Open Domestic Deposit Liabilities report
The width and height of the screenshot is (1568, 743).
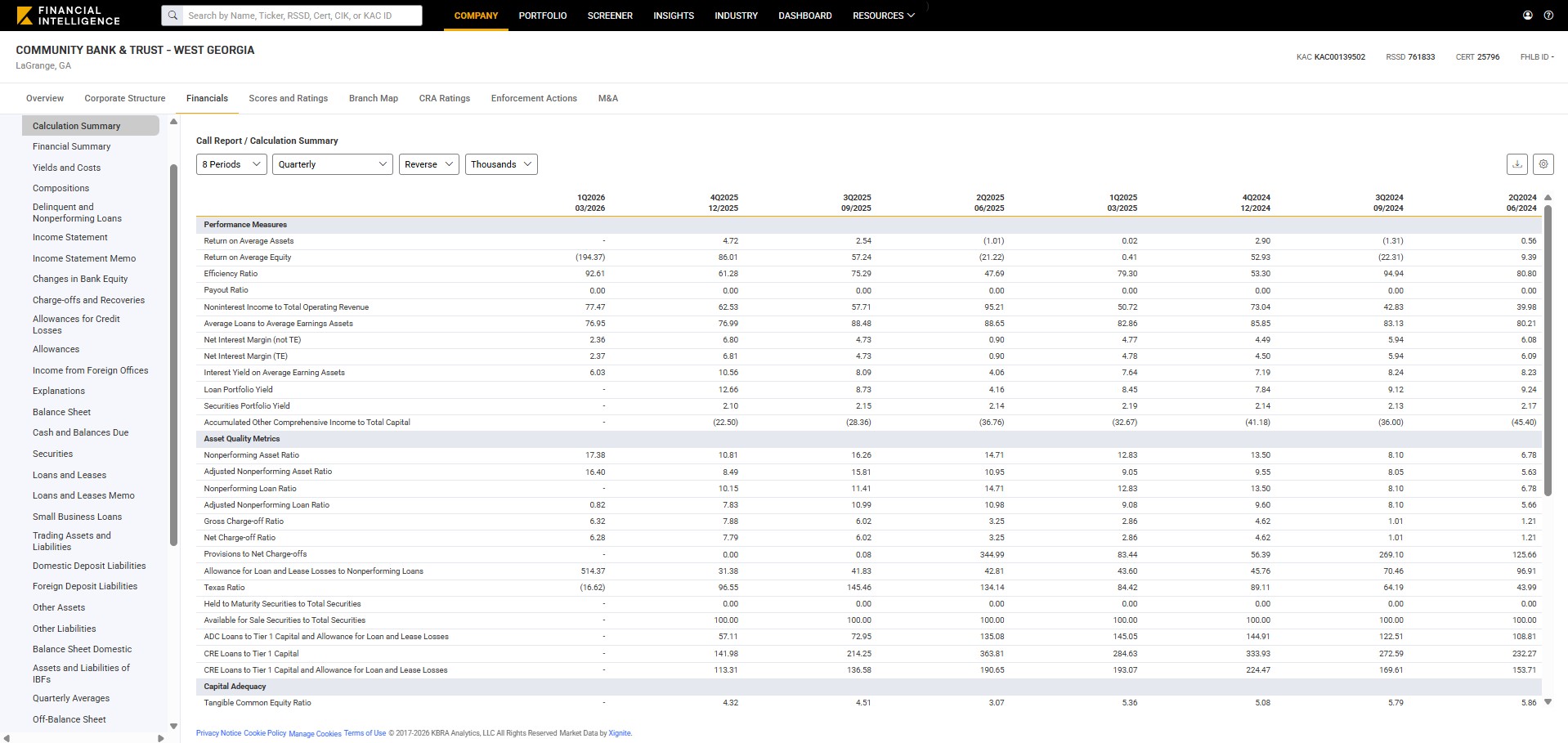[x=89, y=566]
